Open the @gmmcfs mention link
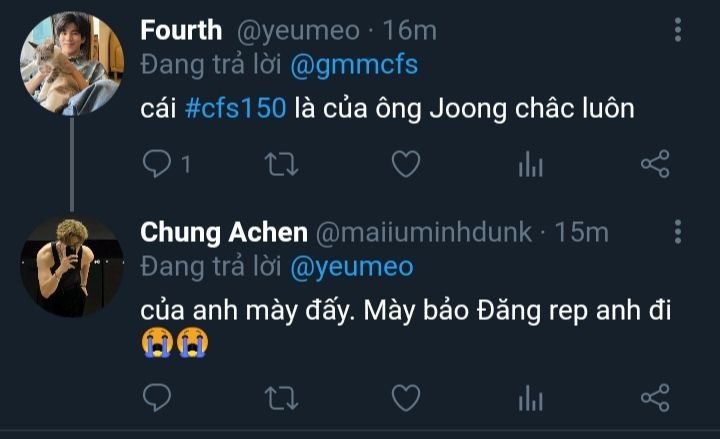Screen dimensions: 720x439 click(x=354, y=66)
